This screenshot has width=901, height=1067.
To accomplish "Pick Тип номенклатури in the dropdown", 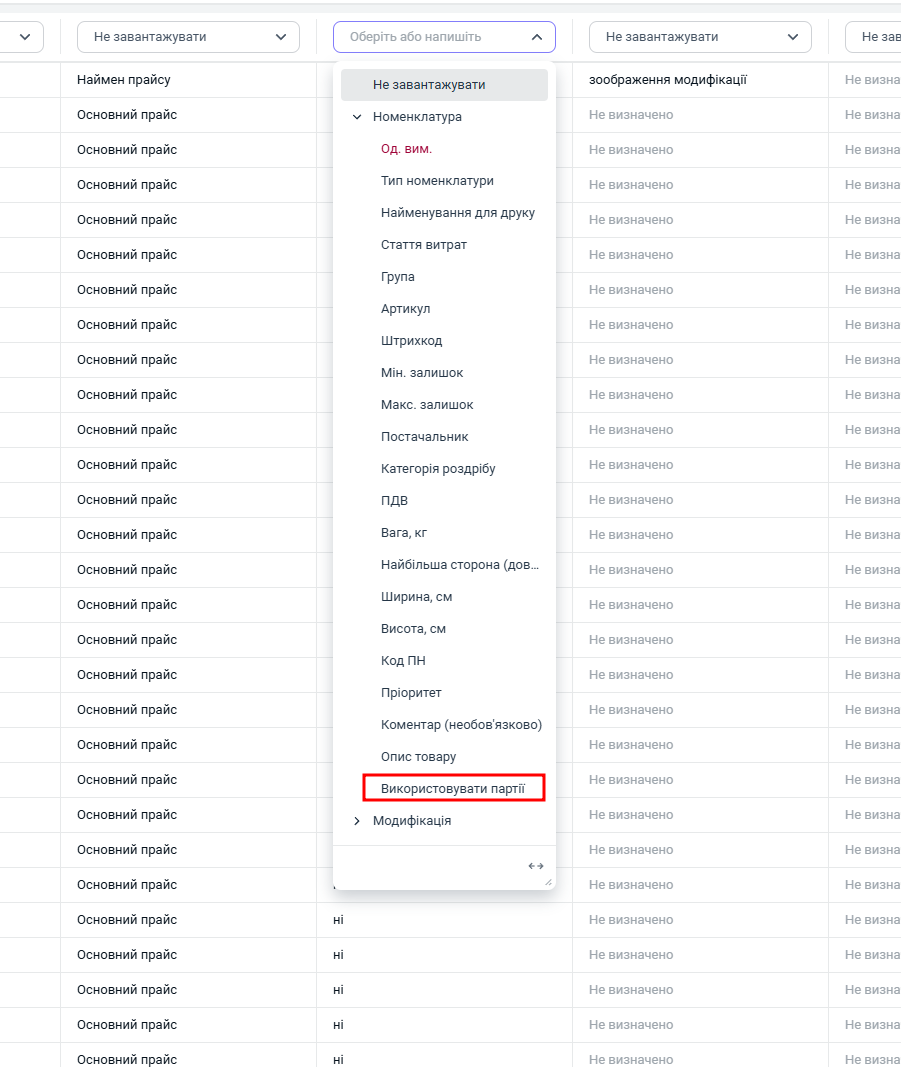I will coord(438,181).
